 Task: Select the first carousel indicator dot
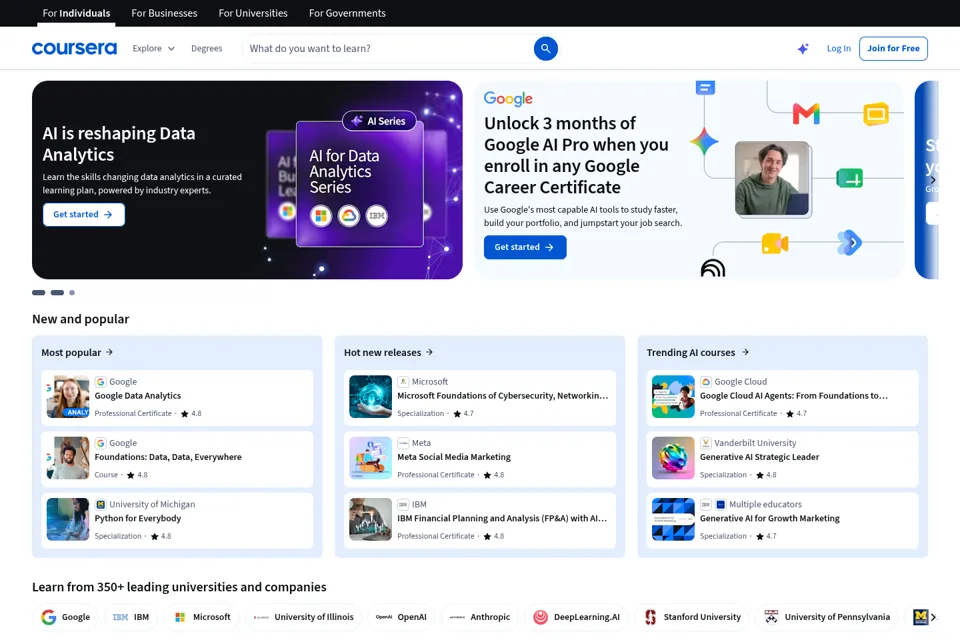click(x=39, y=293)
